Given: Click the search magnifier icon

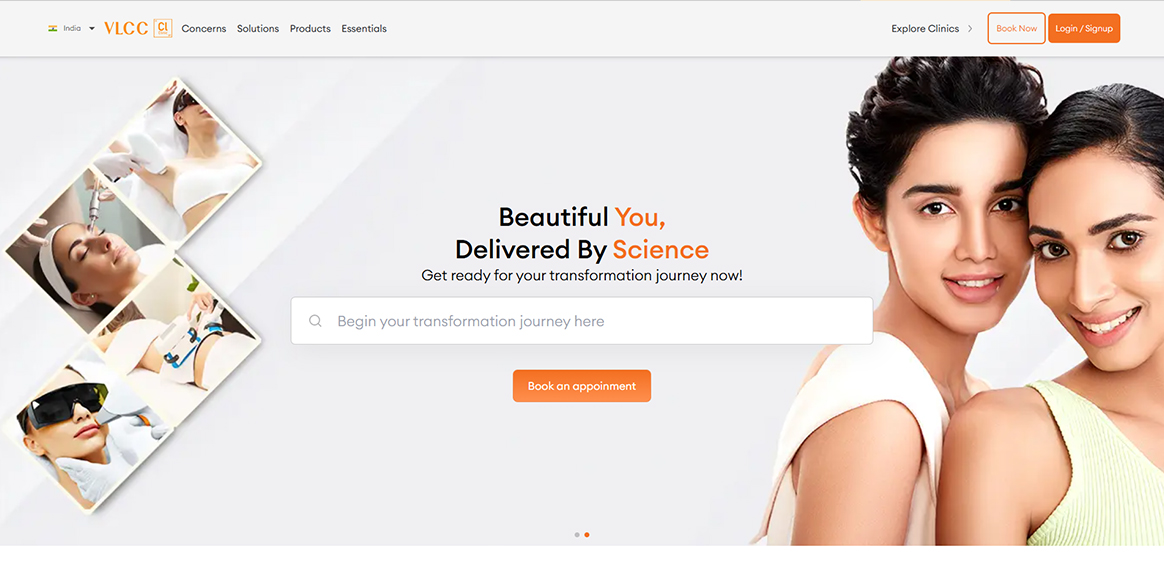Looking at the screenshot, I should pos(315,321).
